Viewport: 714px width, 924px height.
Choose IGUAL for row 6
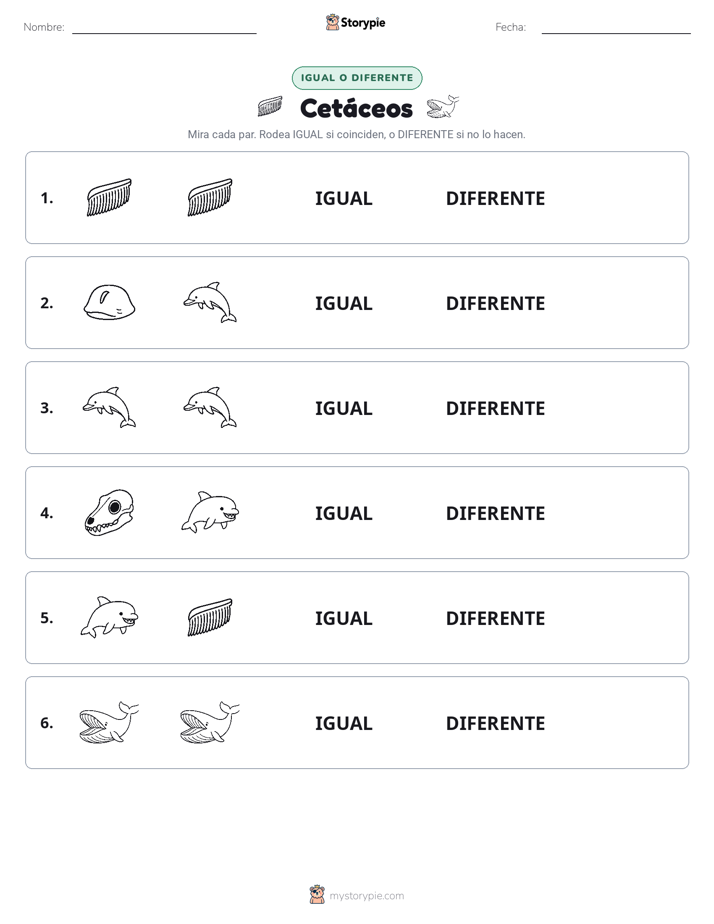343,723
